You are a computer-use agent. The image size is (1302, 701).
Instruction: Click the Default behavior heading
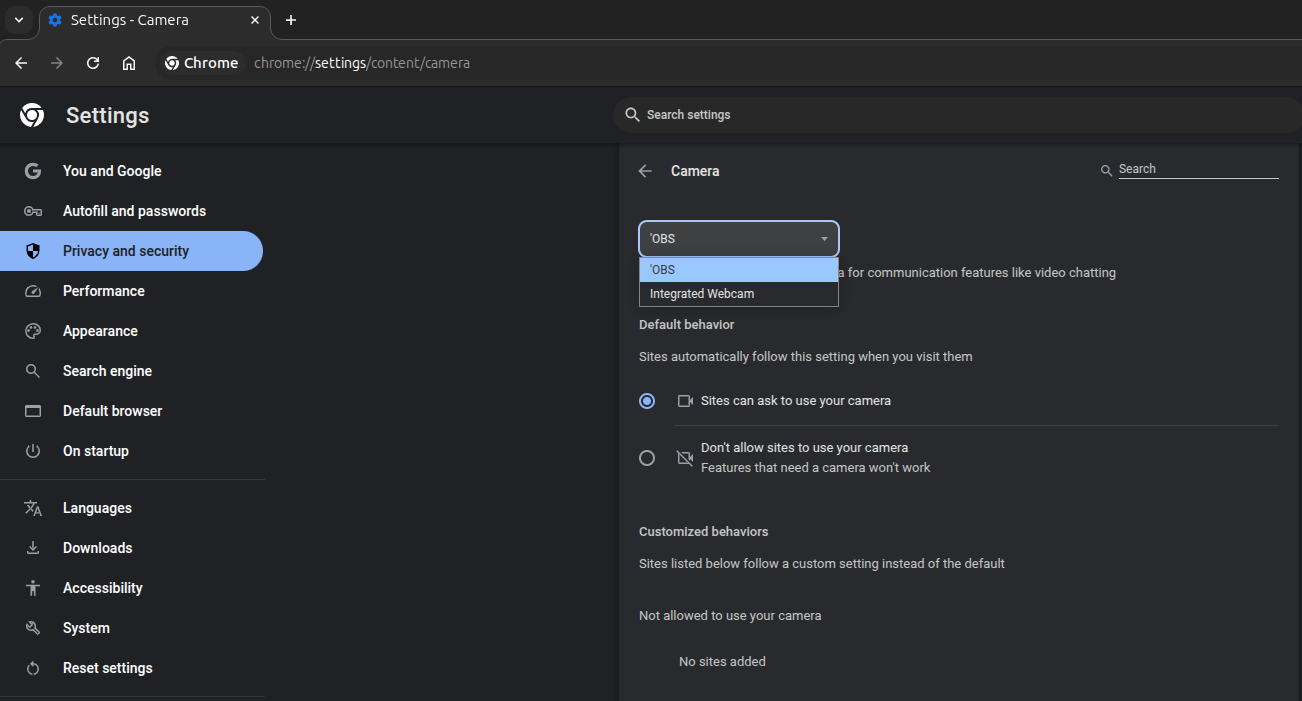point(687,325)
